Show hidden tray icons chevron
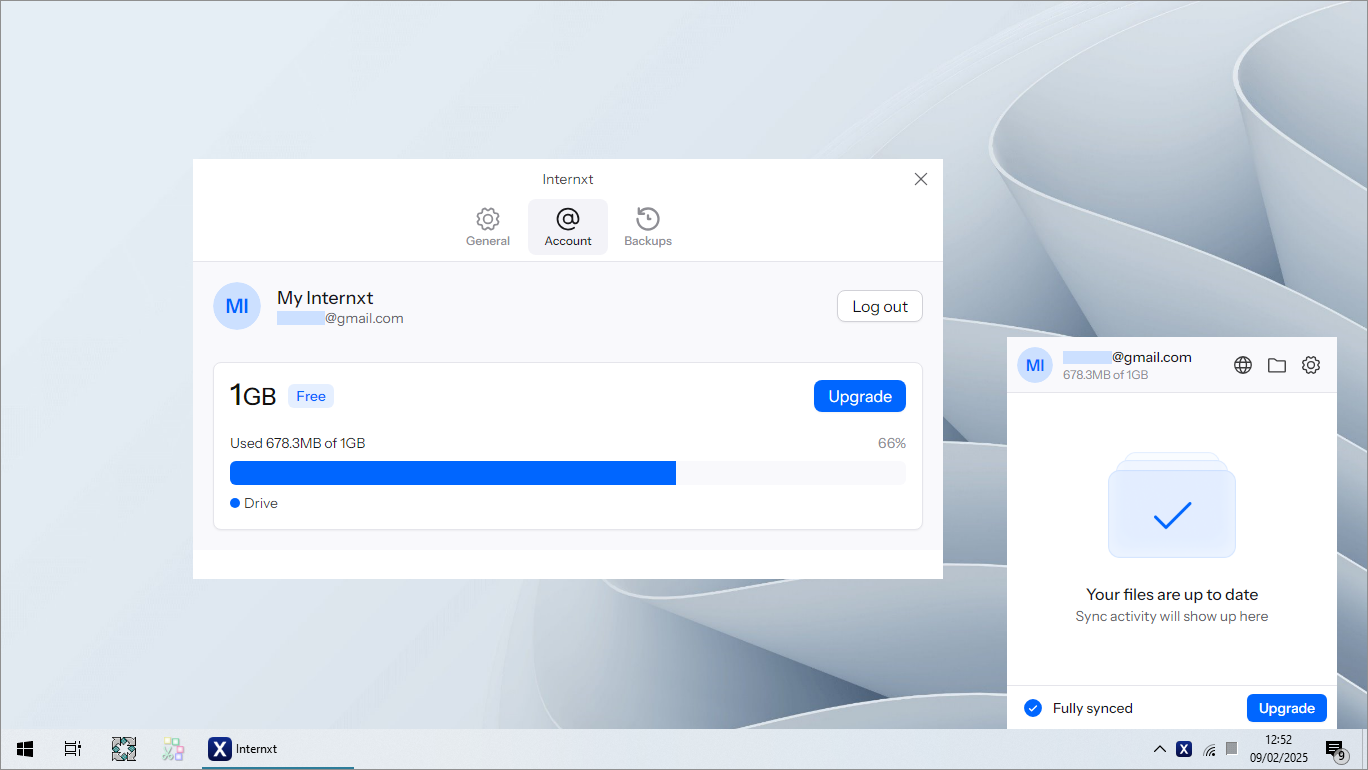The height and width of the screenshot is (770, 1368). [1160, 748]
